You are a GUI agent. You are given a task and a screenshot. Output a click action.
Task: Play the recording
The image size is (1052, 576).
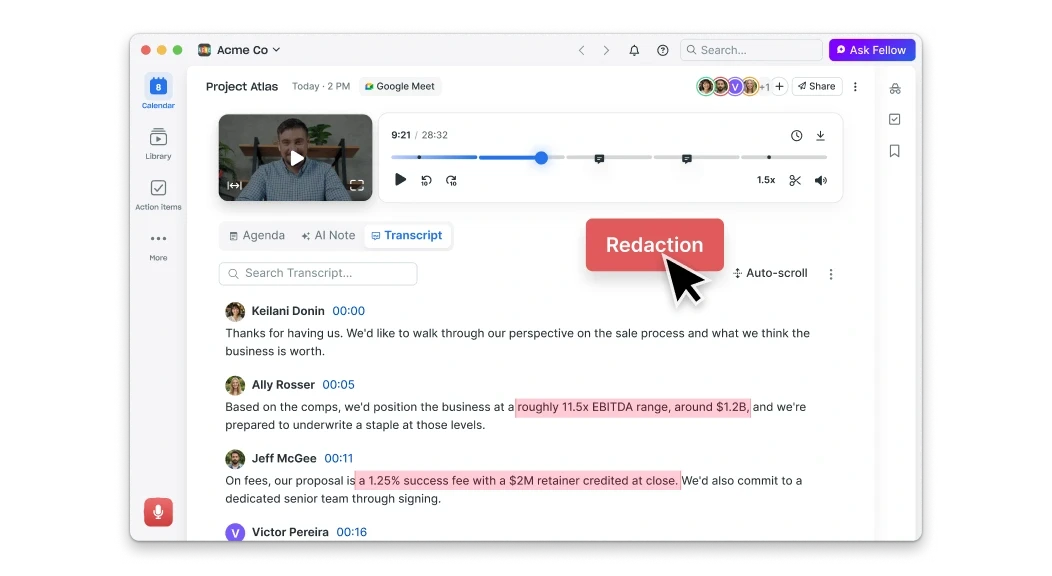(x=401, y=180)
